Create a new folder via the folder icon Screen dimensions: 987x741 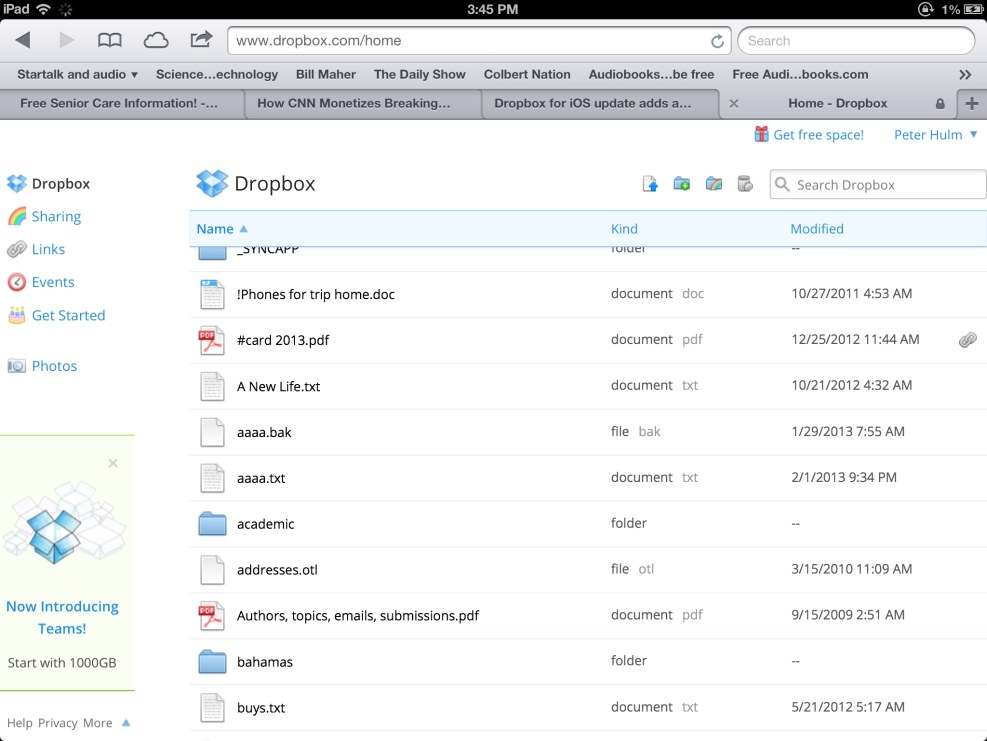click(681, 184)
